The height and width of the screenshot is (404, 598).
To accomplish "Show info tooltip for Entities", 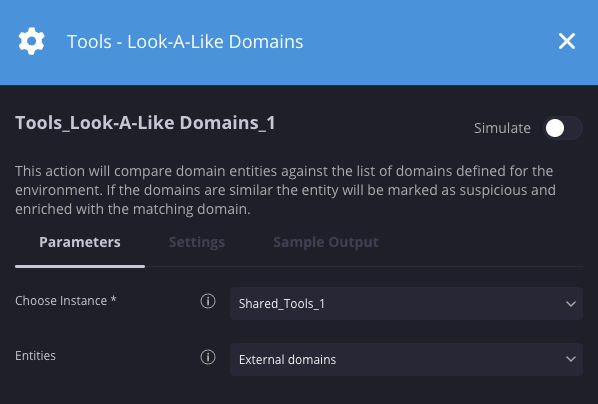I will (208, 357).
